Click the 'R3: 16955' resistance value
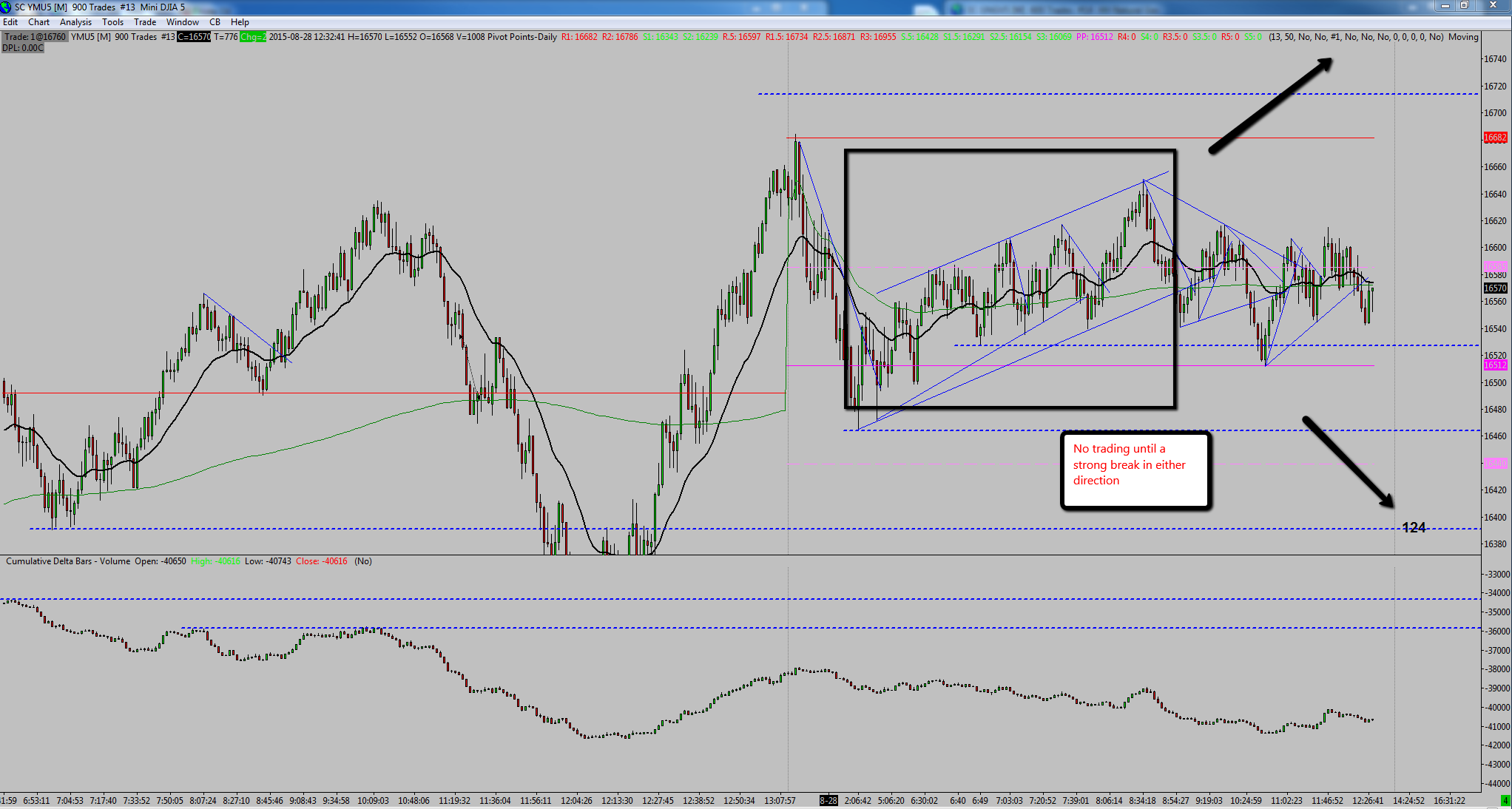 tap(878, 37)
